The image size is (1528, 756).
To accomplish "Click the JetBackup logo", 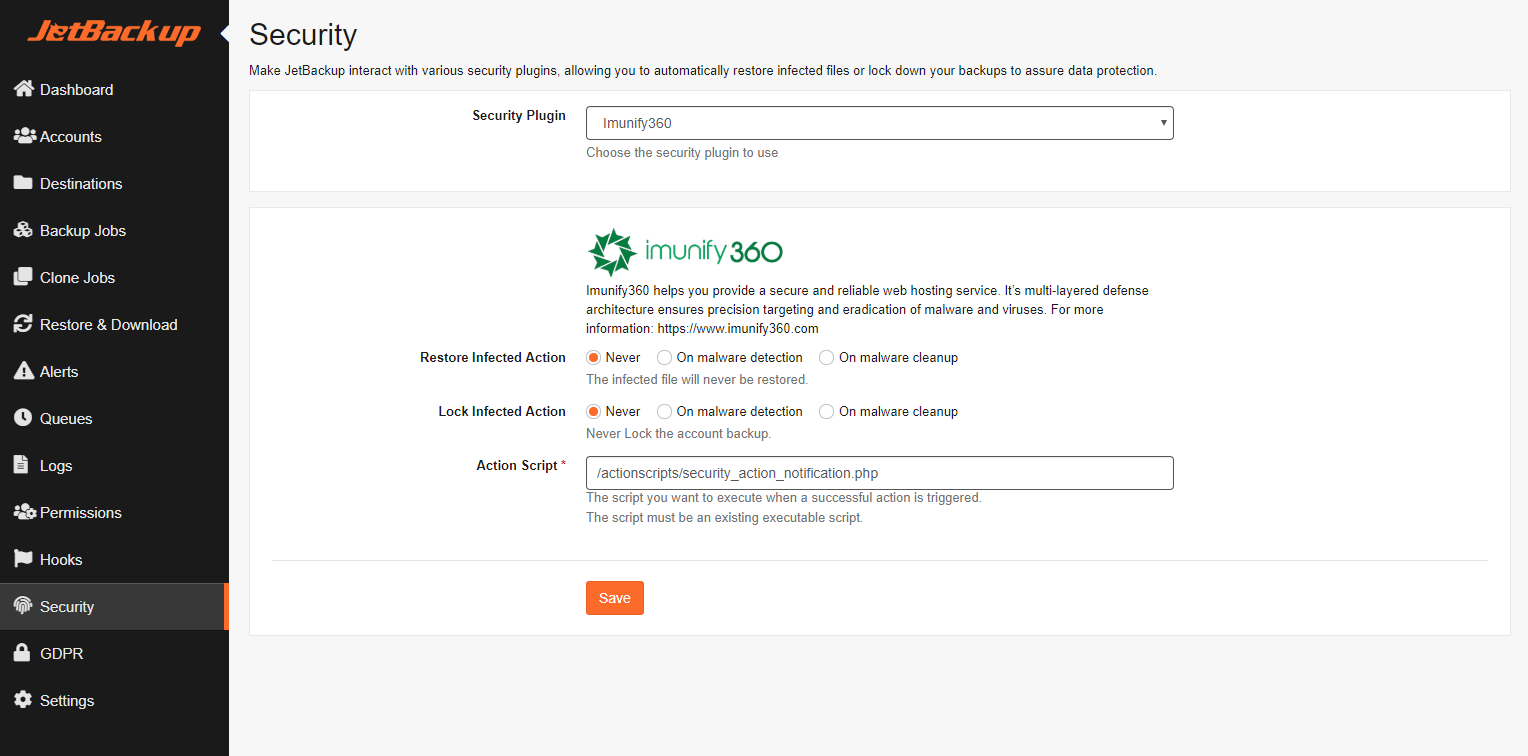I will click(x=114, y=33).
